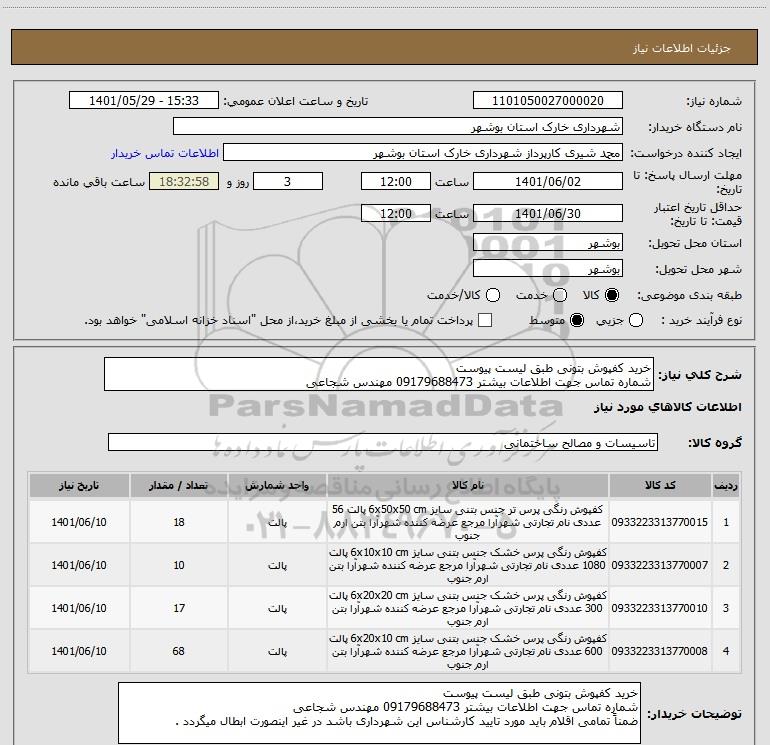This screenshot has width=770, height=745.
Task: Click the delivery province field بوشهر
Action: coord(548,242)
